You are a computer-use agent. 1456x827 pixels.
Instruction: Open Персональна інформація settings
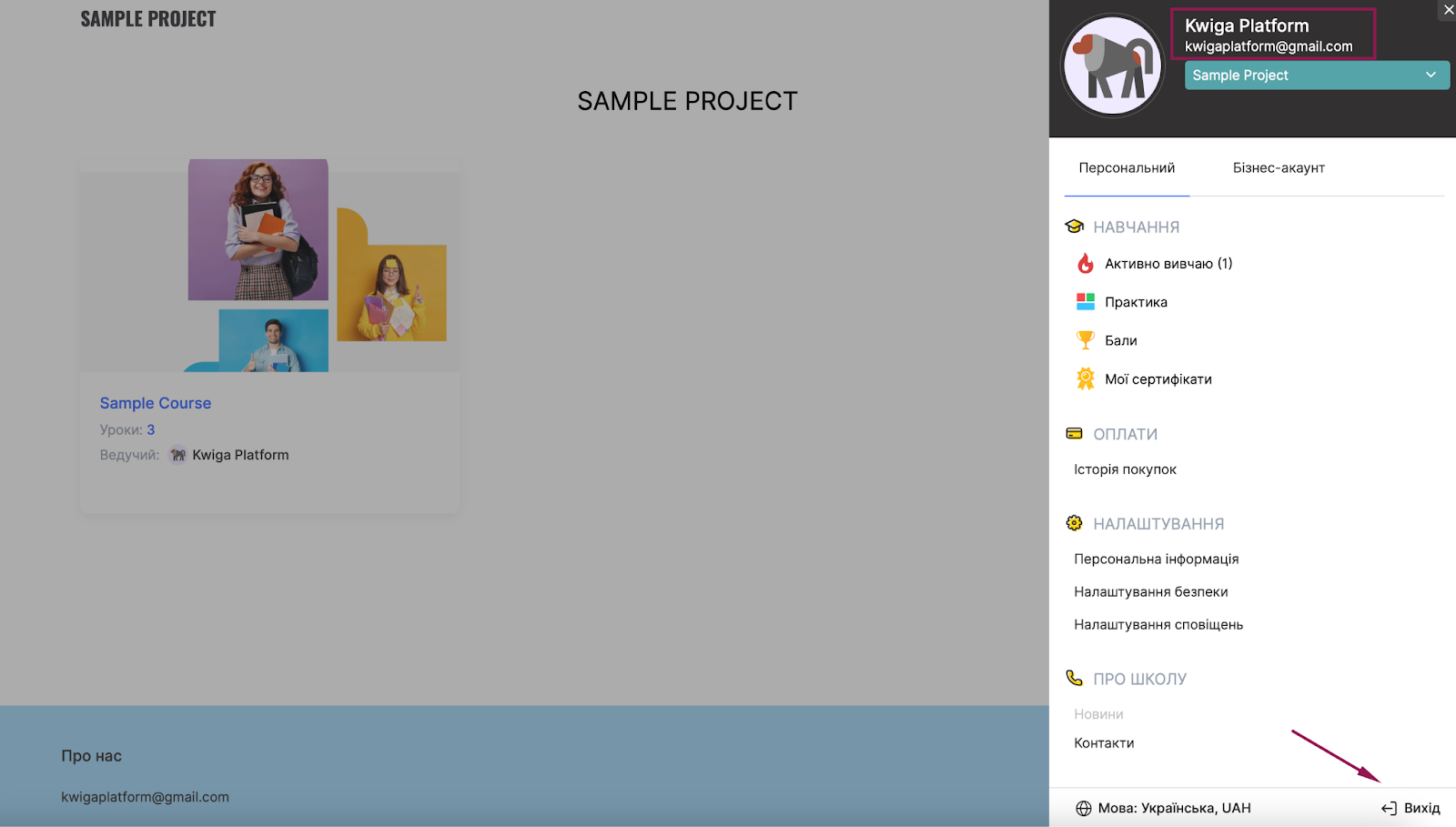pyautogui.click(x=1156, y=559)
